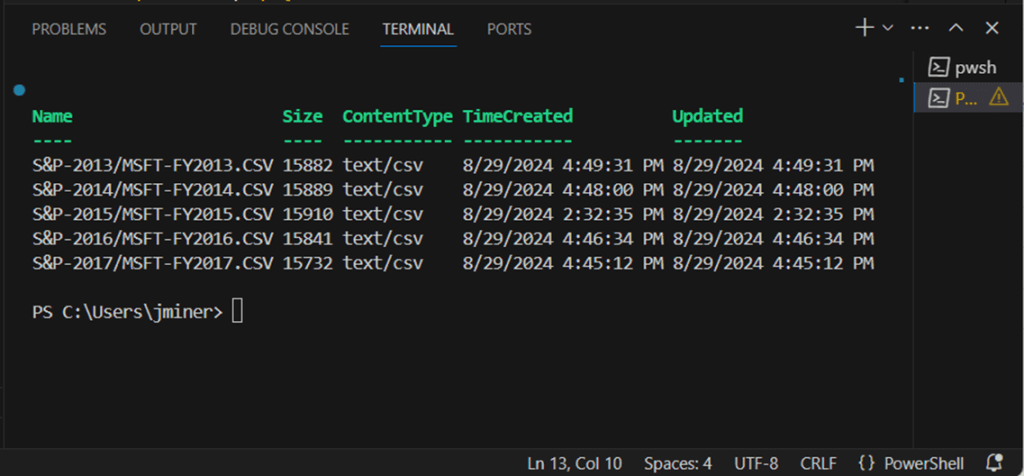Open the terminal launch profile dropdown arrow
Viewport: 1024px width, 476px height.
click(887, 28)
